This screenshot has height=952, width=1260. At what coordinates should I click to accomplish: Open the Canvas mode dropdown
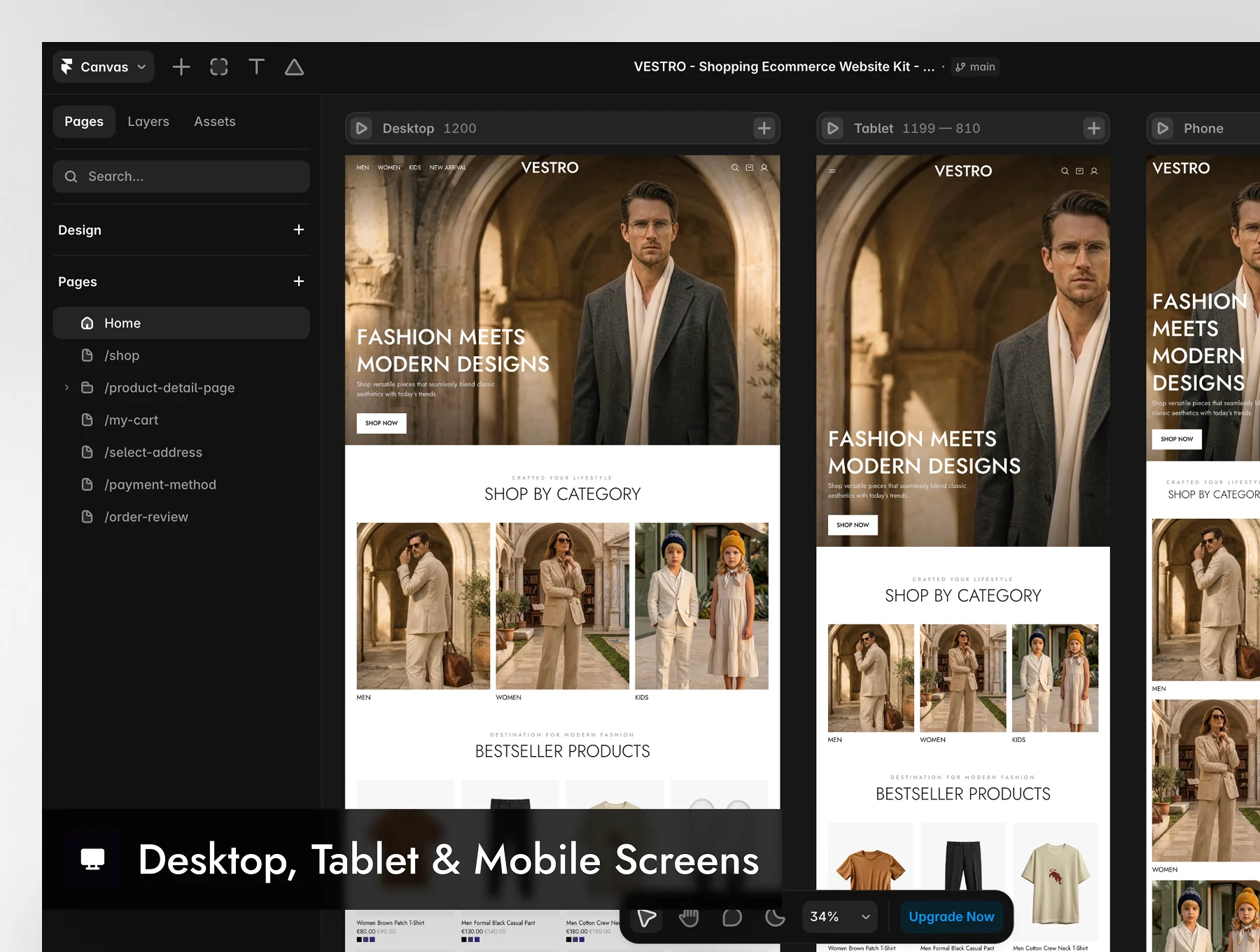pos(104,66)
